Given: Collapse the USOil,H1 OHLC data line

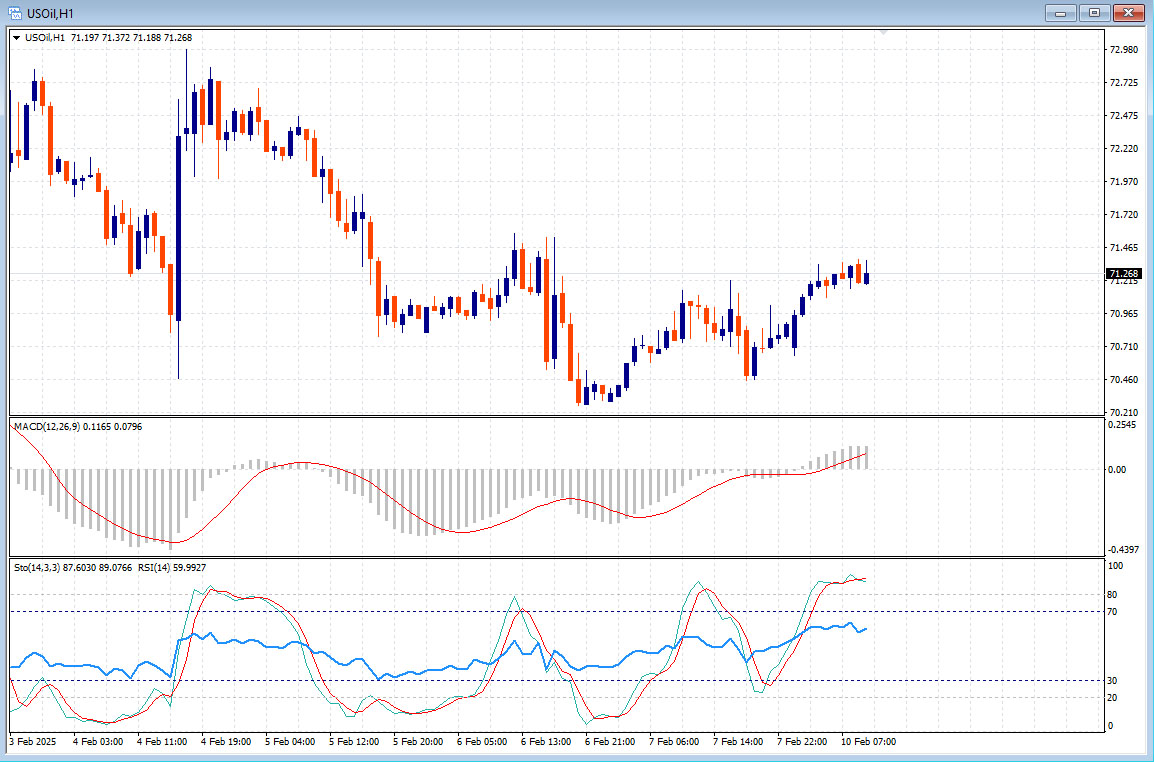Looking at the screenshot, I should tap(16, 35).
